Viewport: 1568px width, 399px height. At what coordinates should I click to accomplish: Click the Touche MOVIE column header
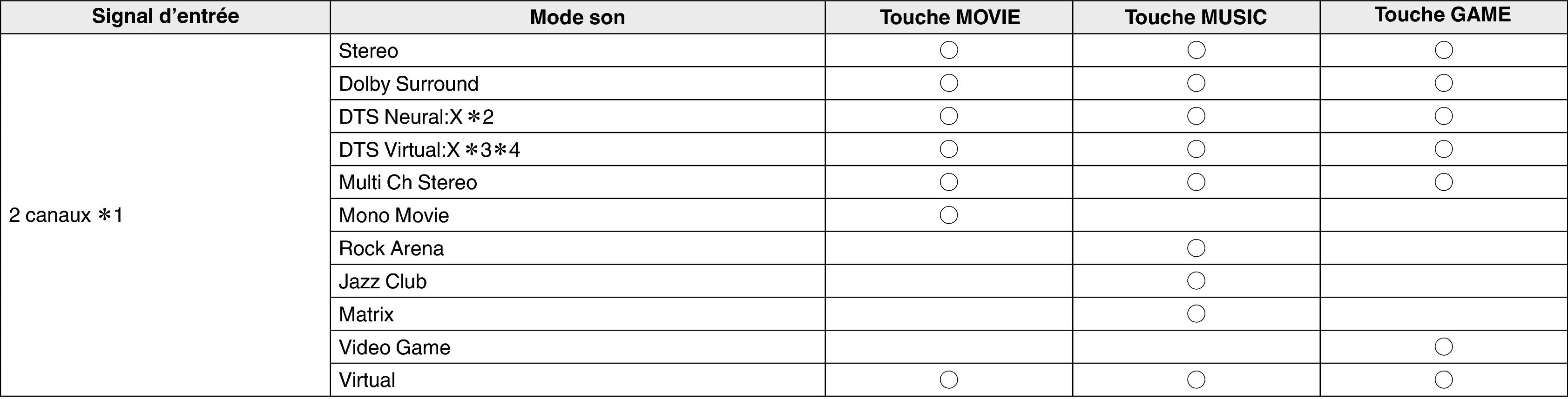click(950, 17)
